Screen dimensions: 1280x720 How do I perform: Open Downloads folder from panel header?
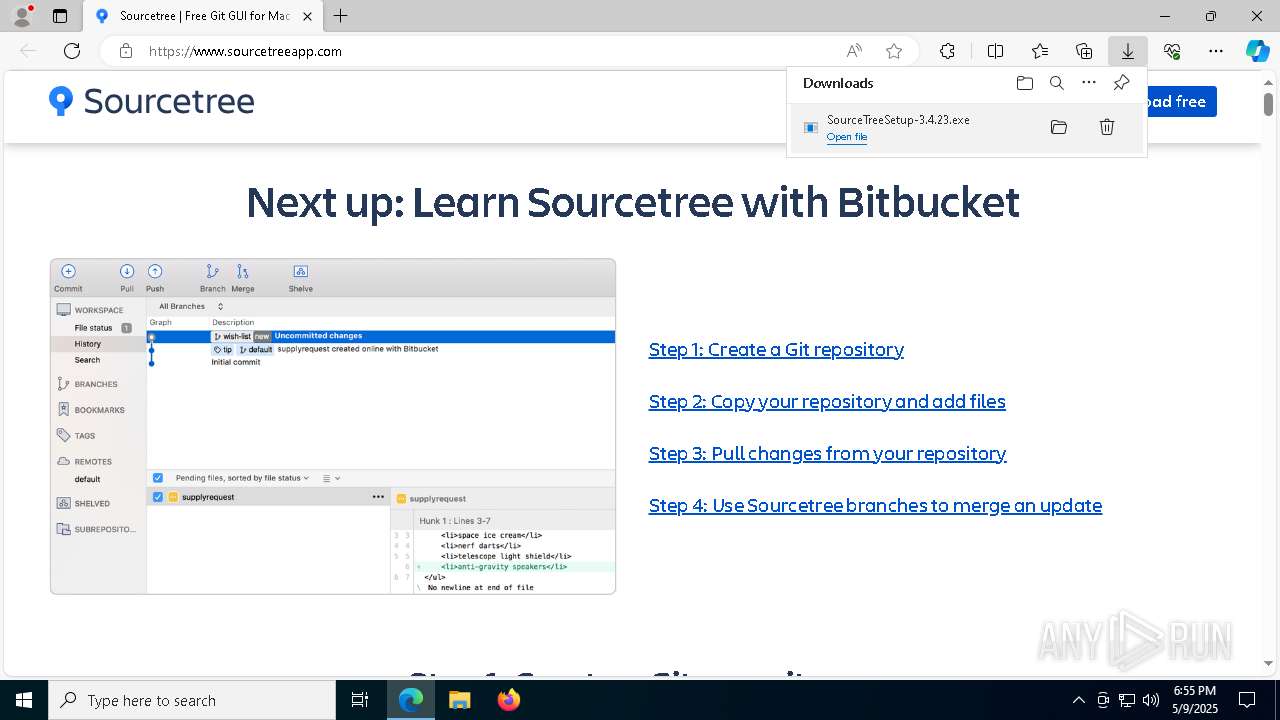click(x=1025, y=83)
